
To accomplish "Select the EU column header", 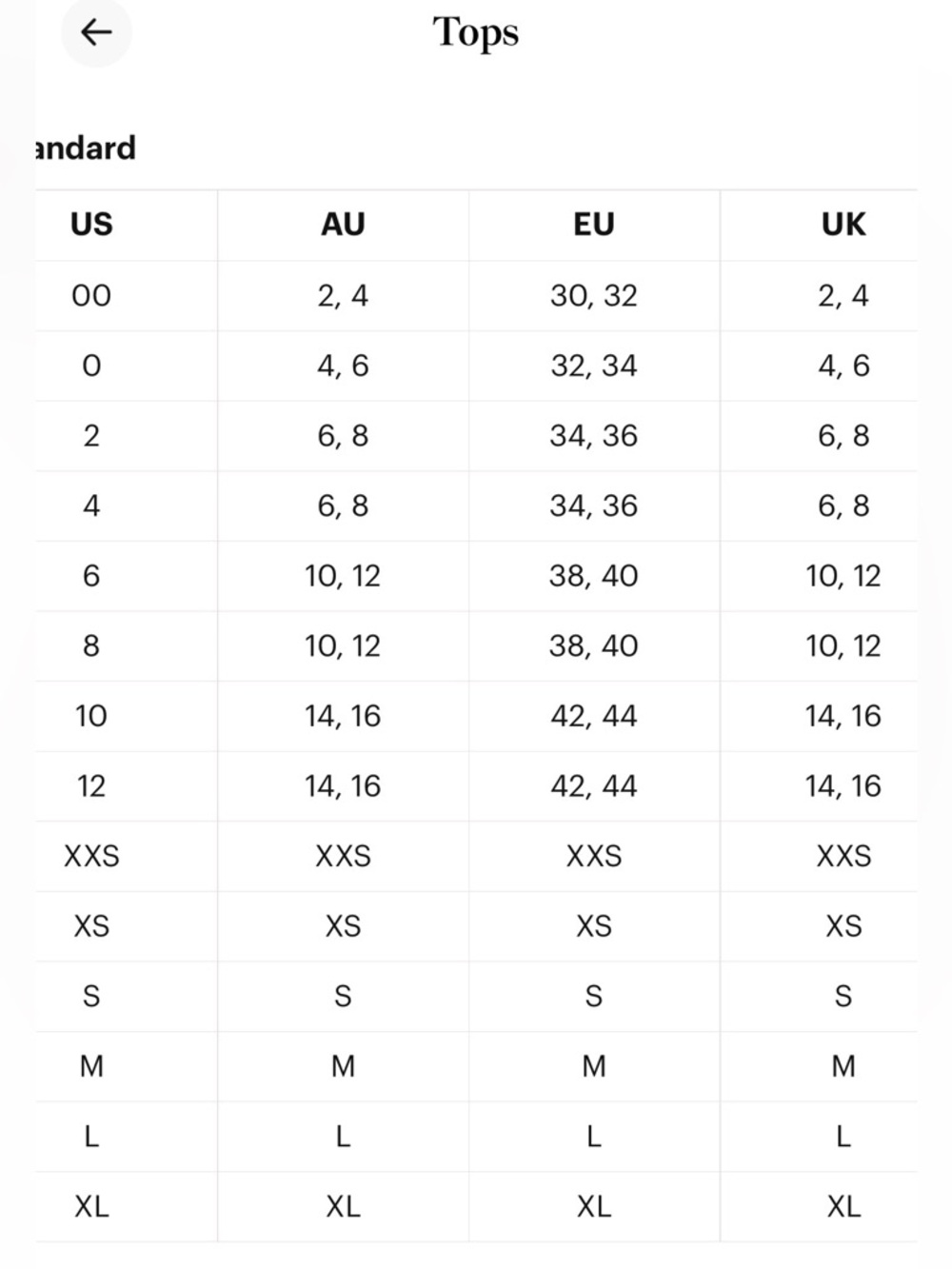I will tap(594, 225).
